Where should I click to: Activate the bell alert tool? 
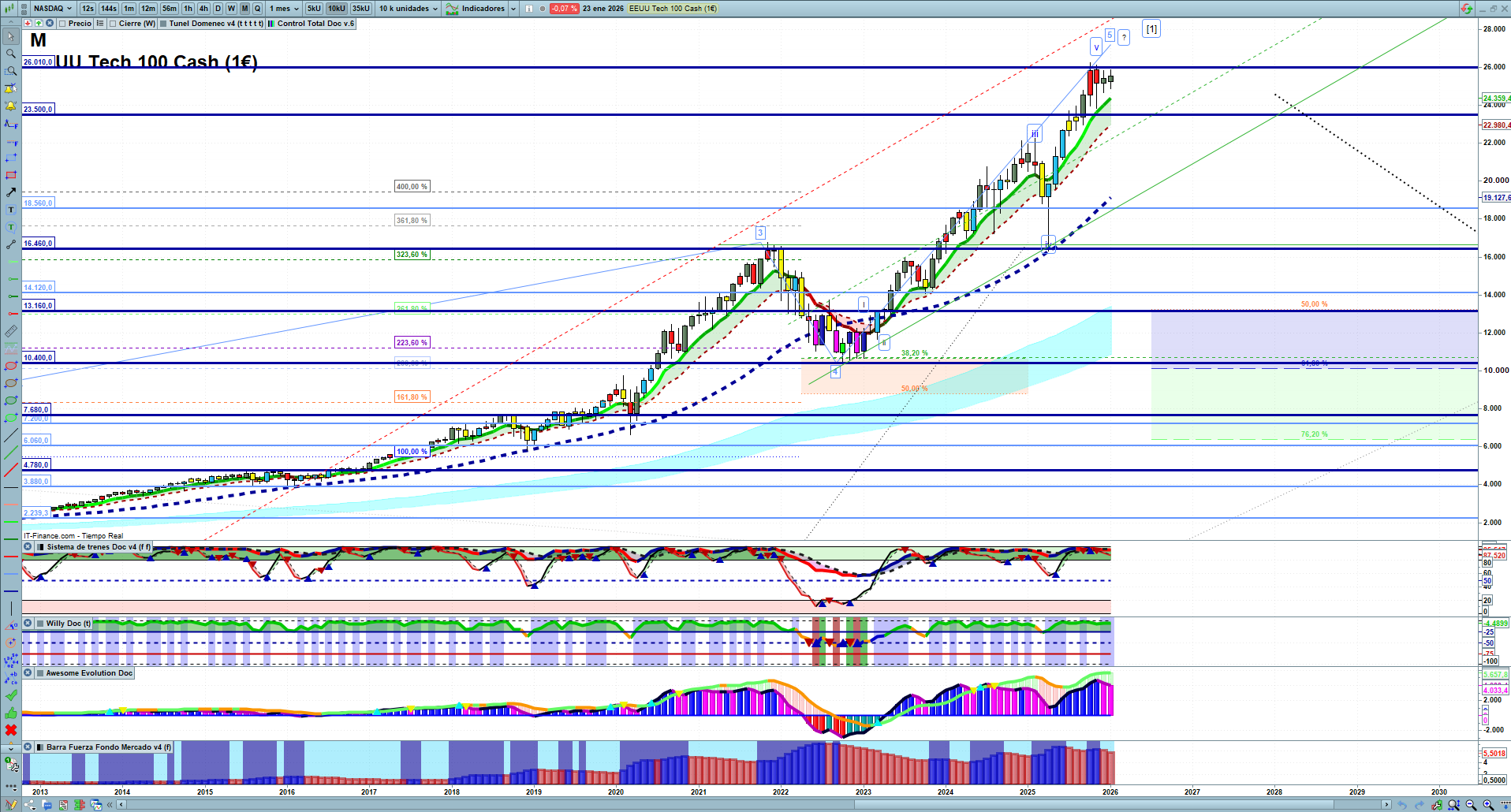click(x=11, y=106)
